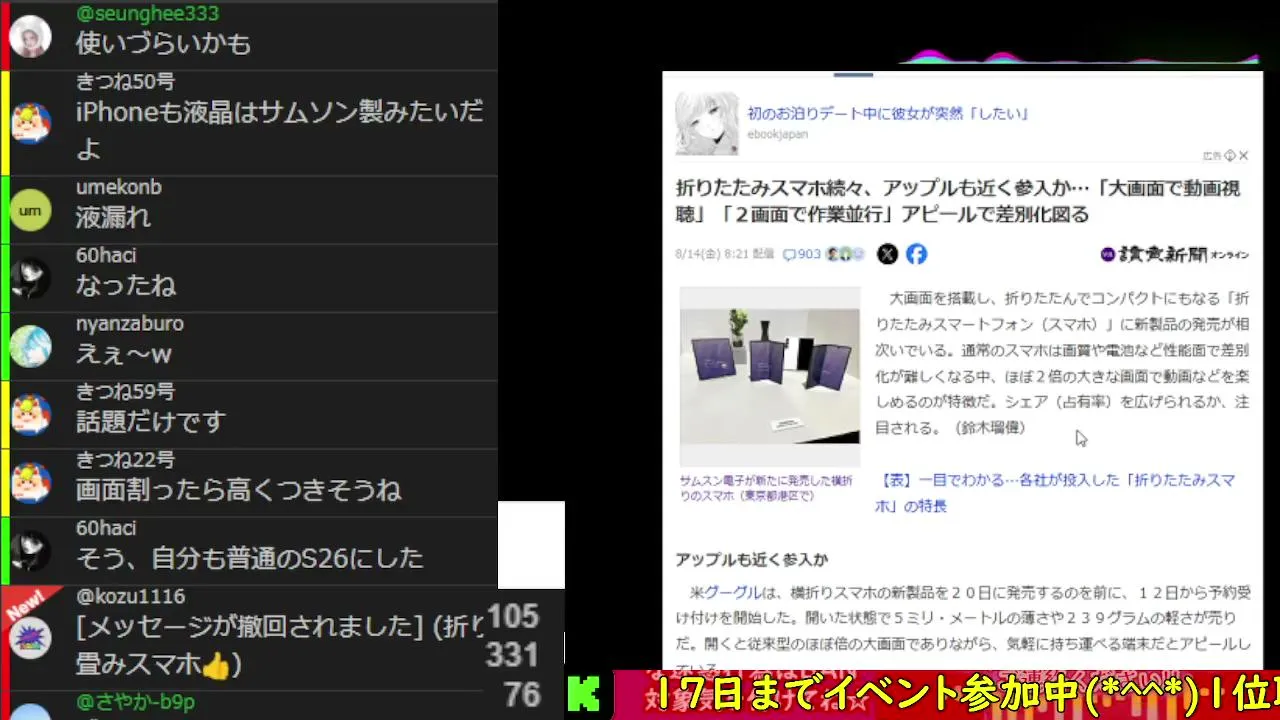
Task: Click the @さやか-b9p username
Action: (135, 702)
